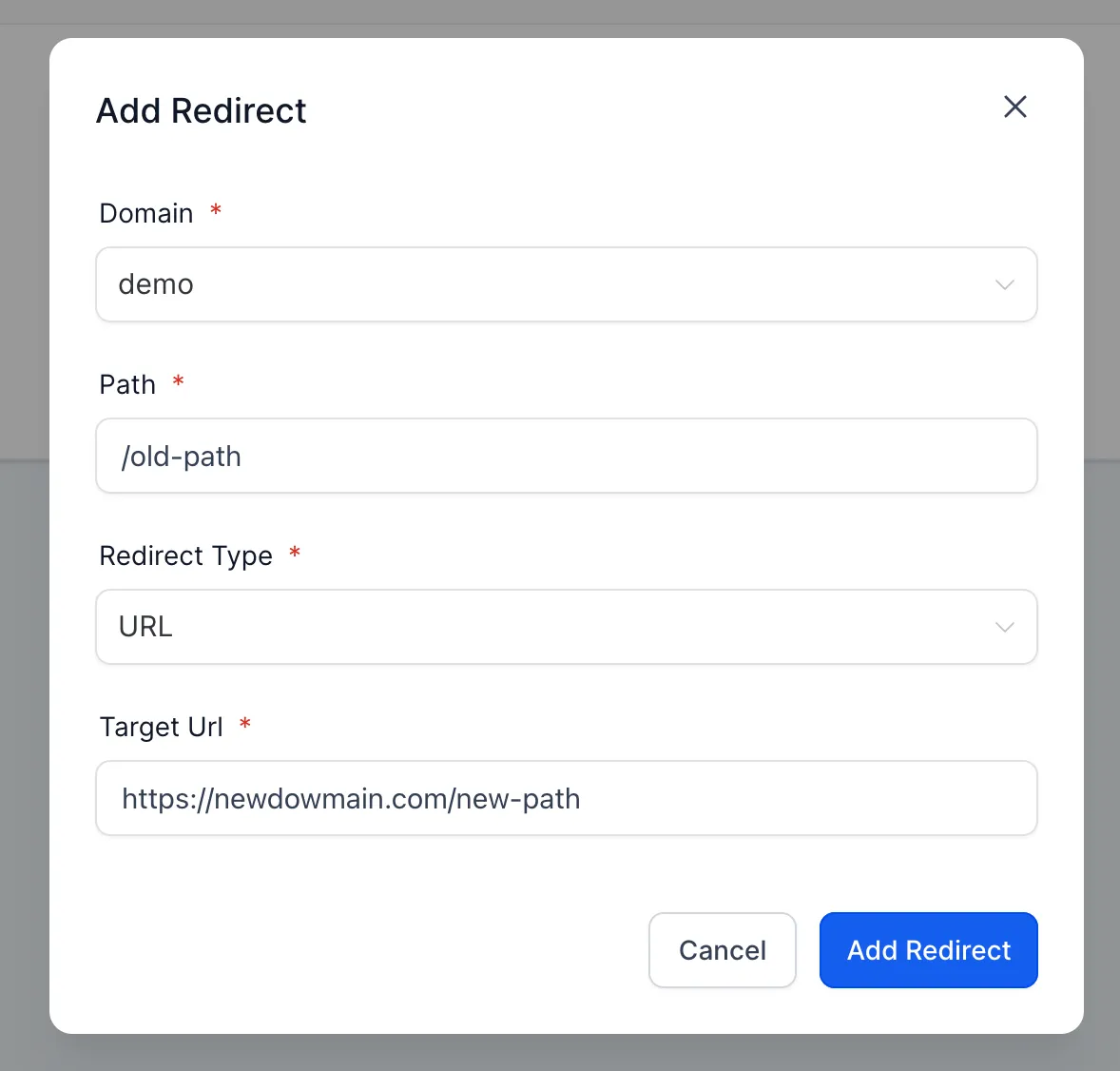
Task: Focus the Path input field
Action: click(566, 456)
